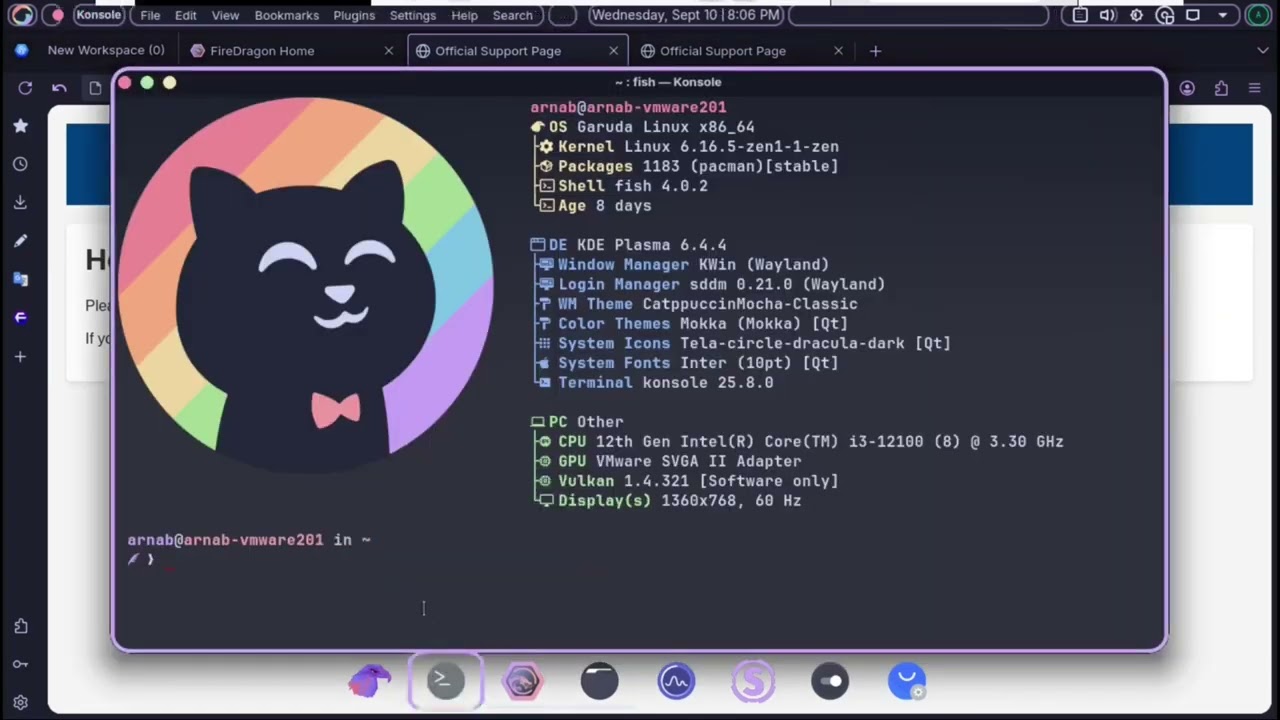Open the browser hamburger menu
1280x720 pixels.
point(1255,88)
